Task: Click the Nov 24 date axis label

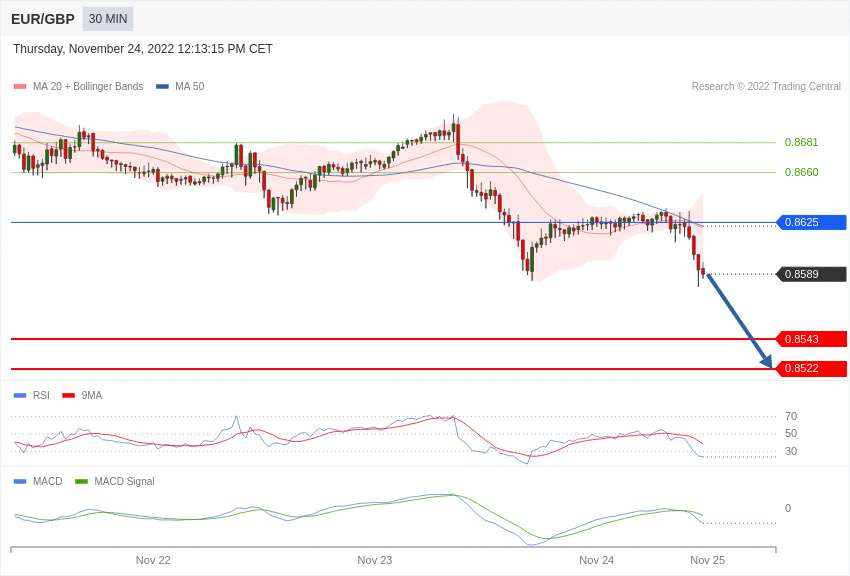Action: coord(596,560)
